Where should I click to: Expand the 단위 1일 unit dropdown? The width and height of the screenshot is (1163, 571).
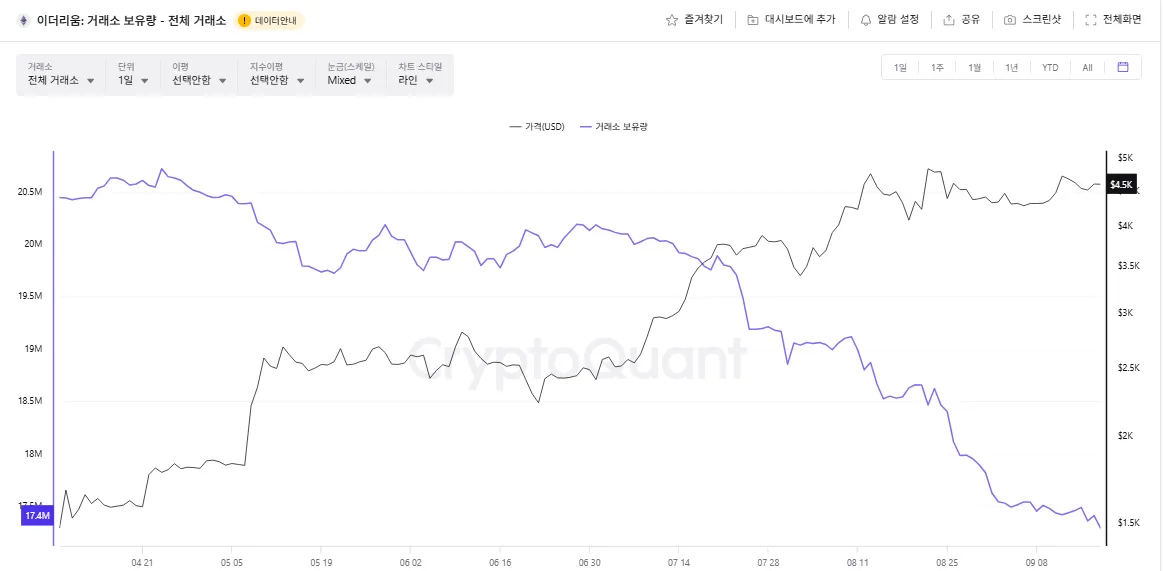coord(133,80)
